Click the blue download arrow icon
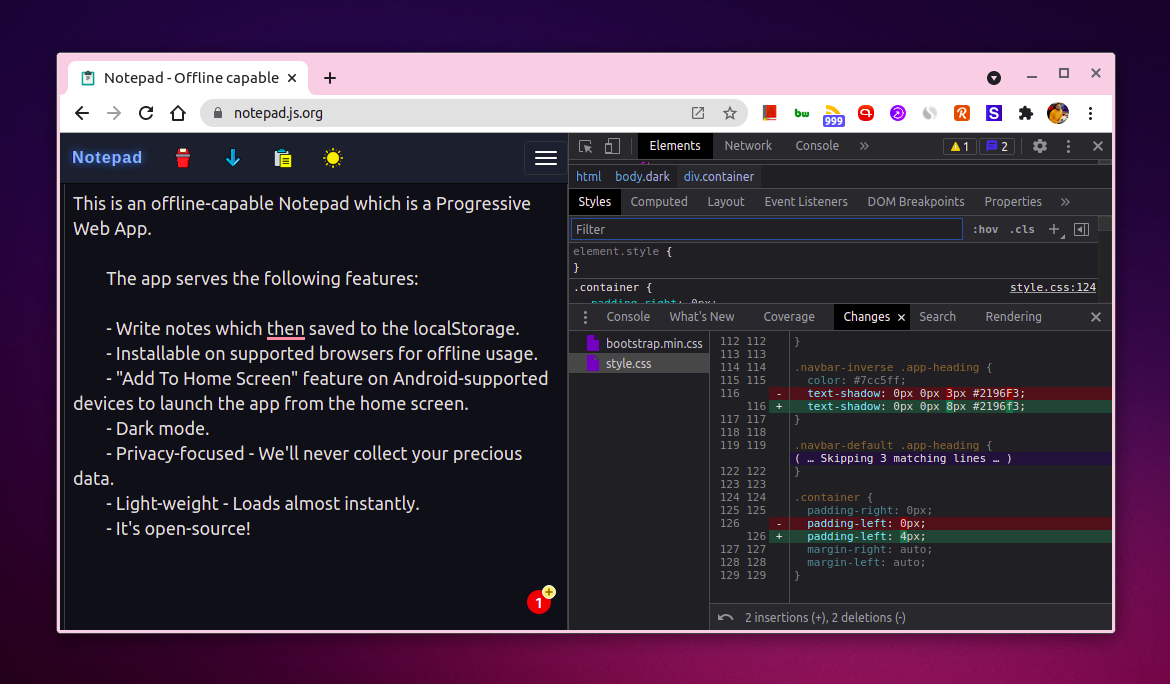The height and width of the screenshot is (684, 1170). 233,158
